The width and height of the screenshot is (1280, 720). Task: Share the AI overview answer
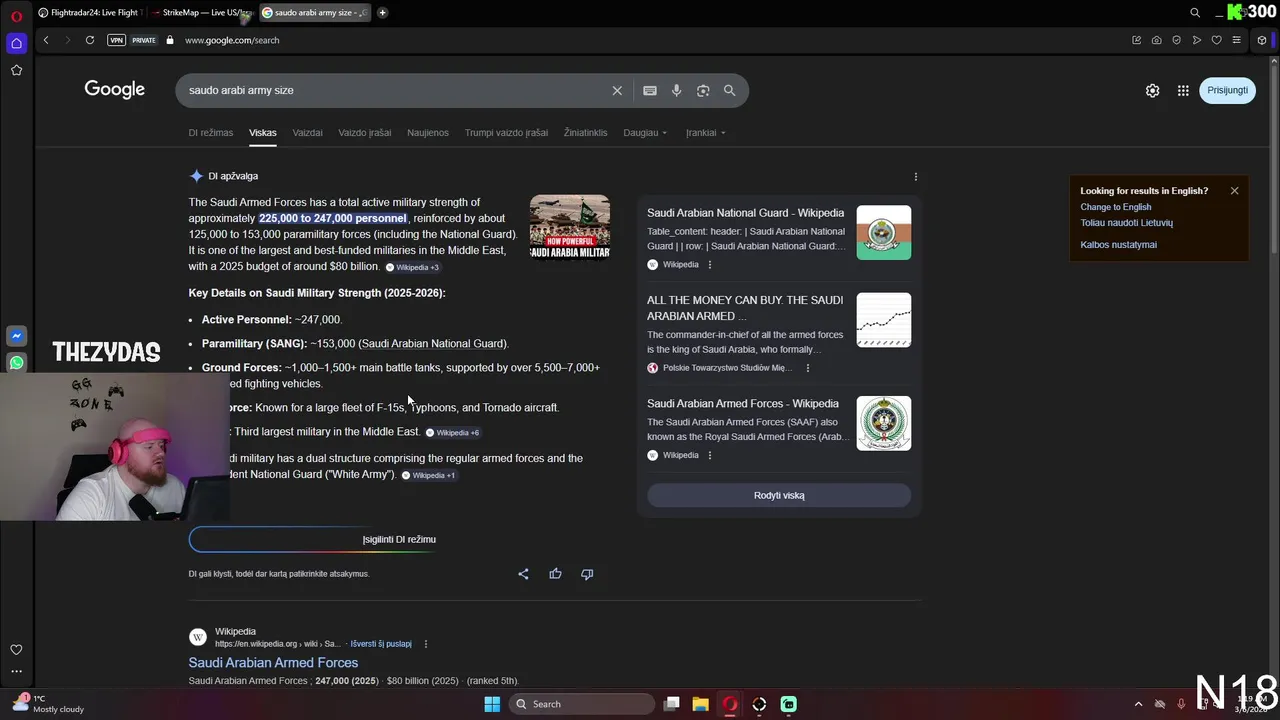523,574
